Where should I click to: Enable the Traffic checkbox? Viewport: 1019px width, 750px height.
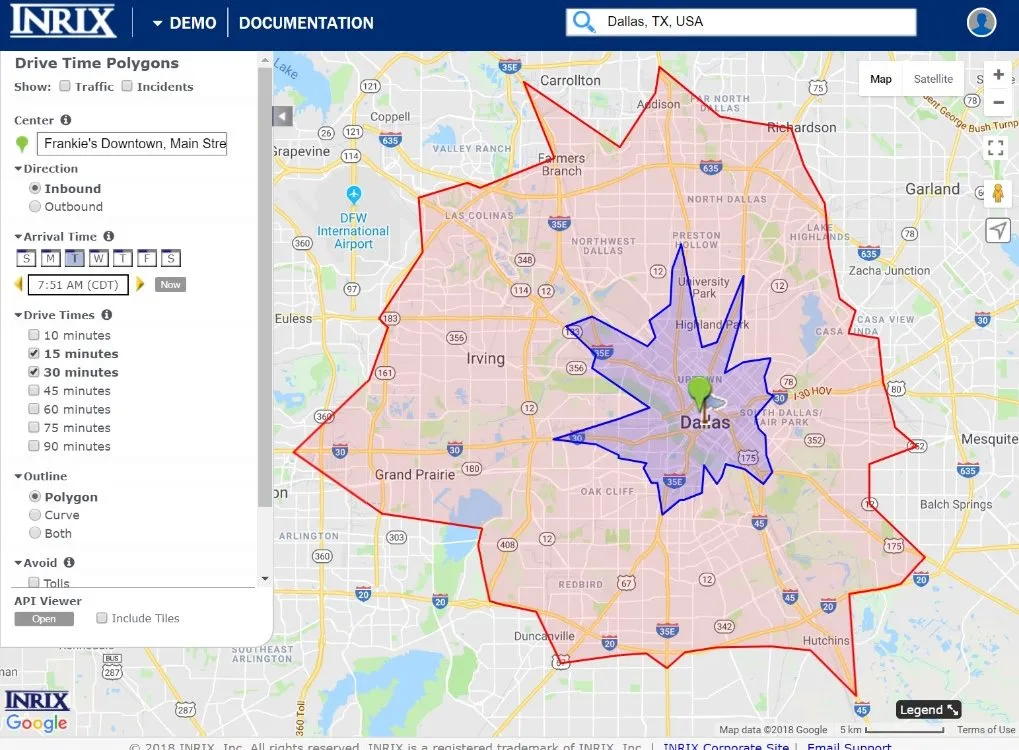coord(65,86)
